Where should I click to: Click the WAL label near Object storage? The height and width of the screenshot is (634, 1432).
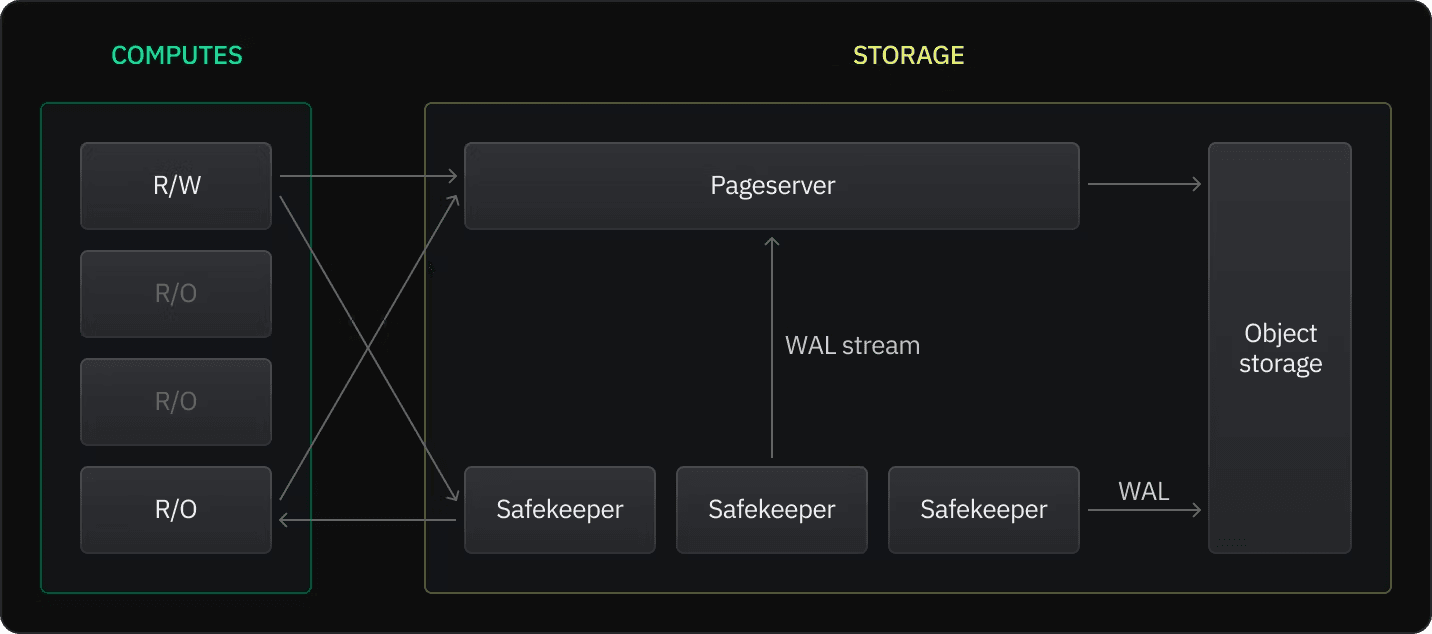pos(1144,491)
